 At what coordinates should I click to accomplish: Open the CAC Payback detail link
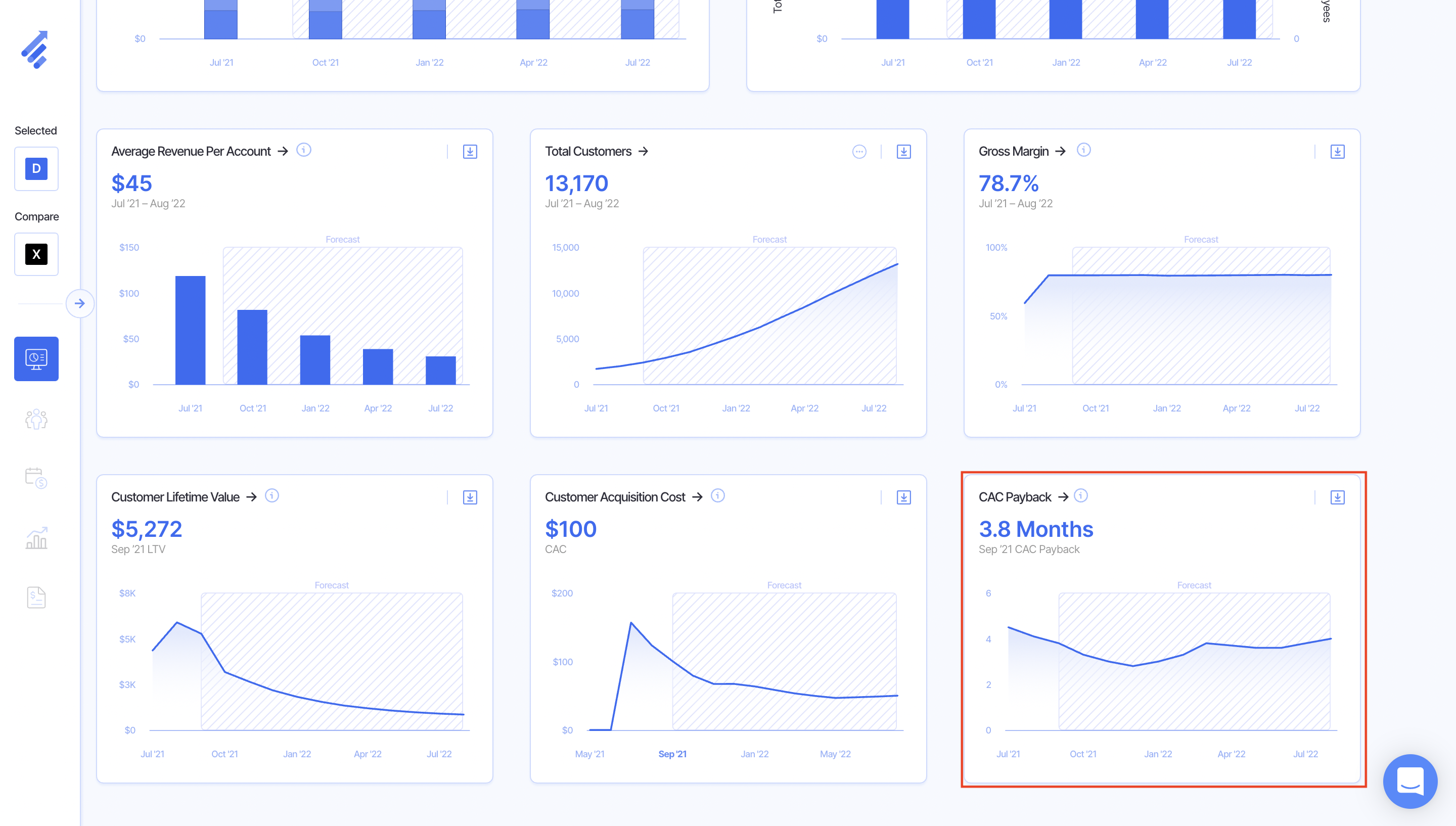click(1063, 497)
